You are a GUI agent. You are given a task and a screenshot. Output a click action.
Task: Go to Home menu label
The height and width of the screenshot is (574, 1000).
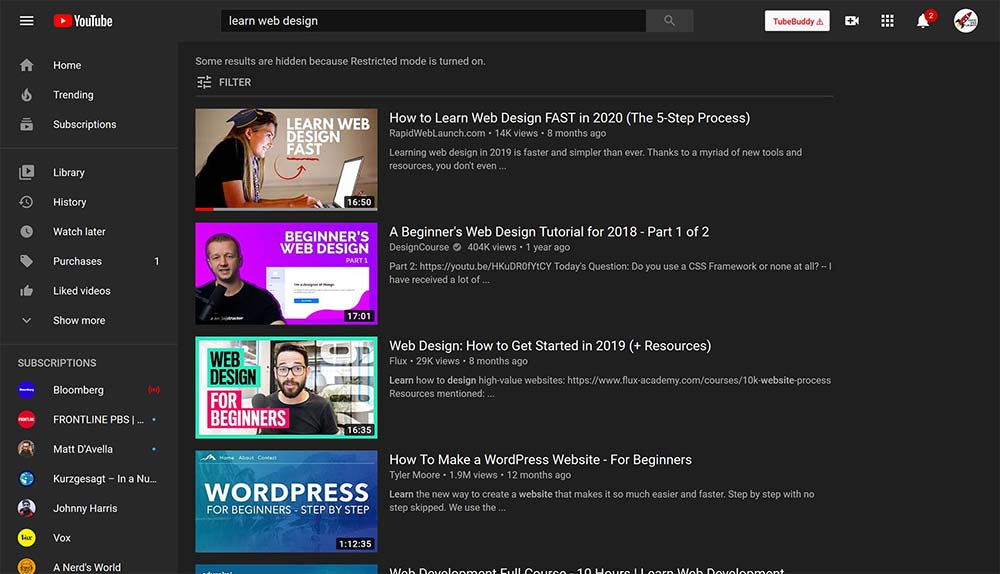pyautogui.click(x=67, y=65)
